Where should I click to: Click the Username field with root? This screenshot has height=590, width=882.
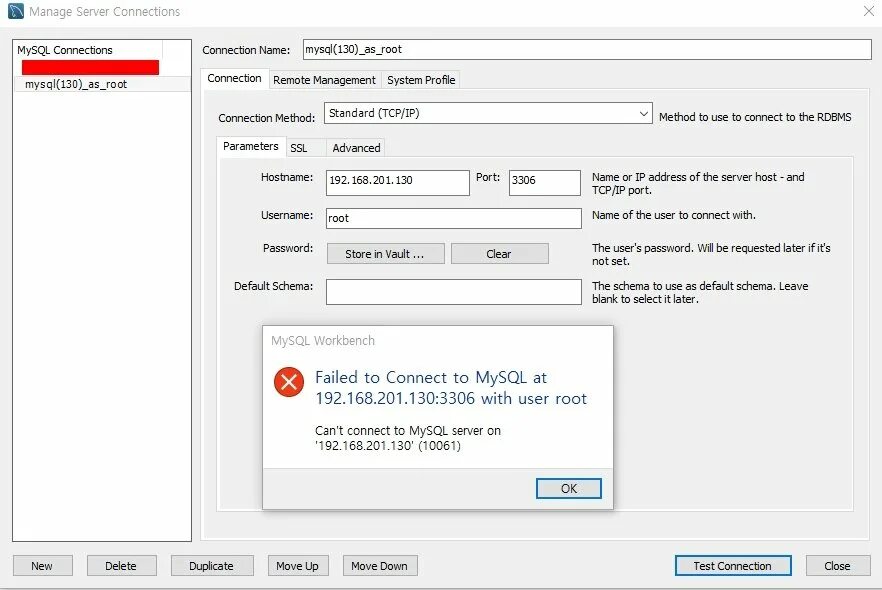point(453,218)
